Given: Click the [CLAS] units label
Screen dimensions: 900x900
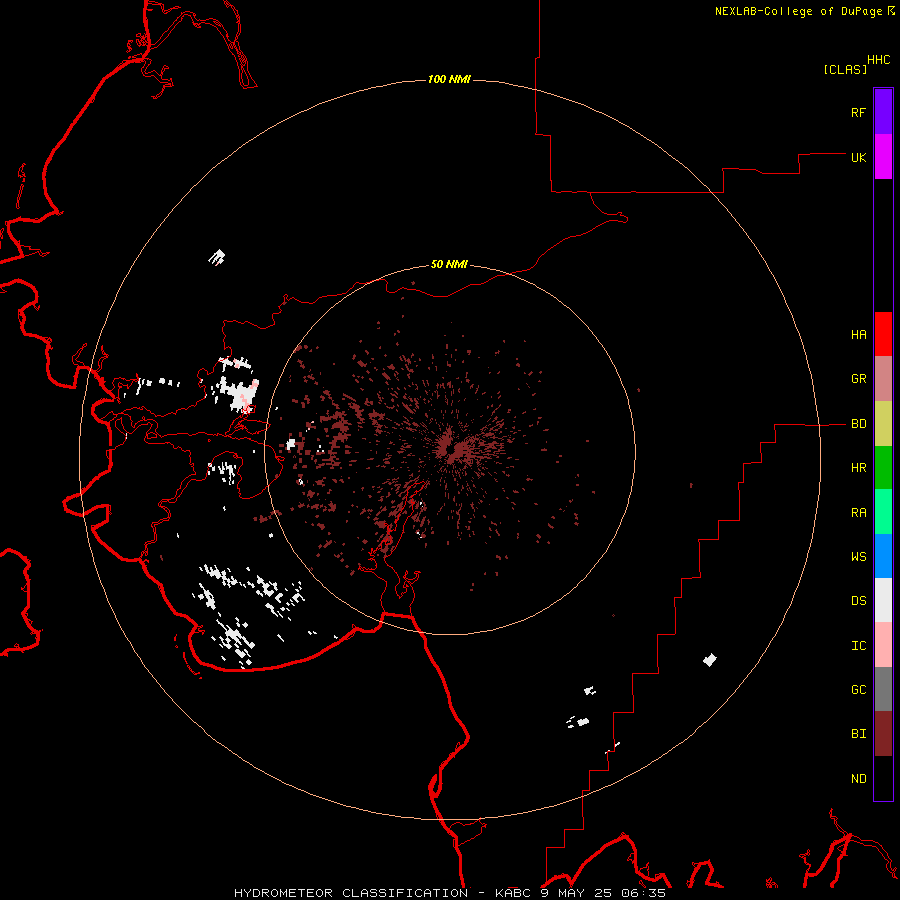Looking at the screenshot, I should pos(845,69).
